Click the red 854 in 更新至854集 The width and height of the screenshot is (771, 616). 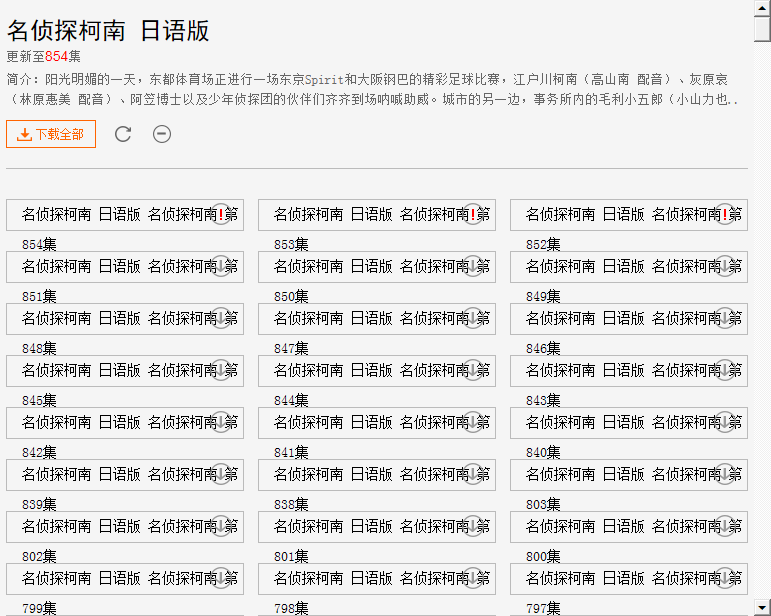pyautogui.click(x=56, y=57)
